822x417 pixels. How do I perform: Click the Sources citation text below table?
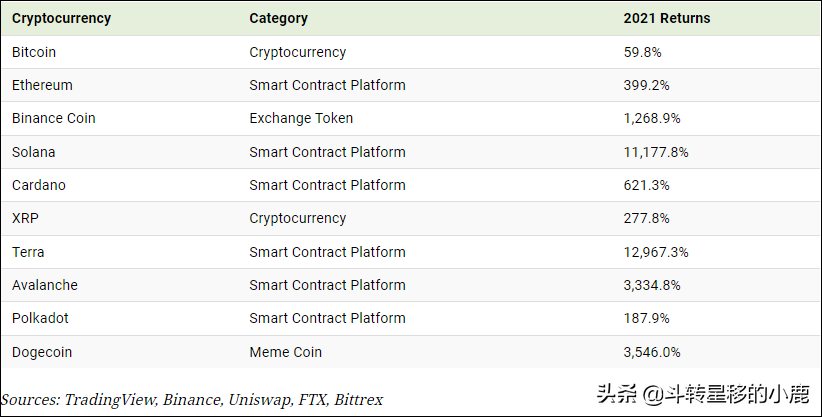[x=192, y=399]
